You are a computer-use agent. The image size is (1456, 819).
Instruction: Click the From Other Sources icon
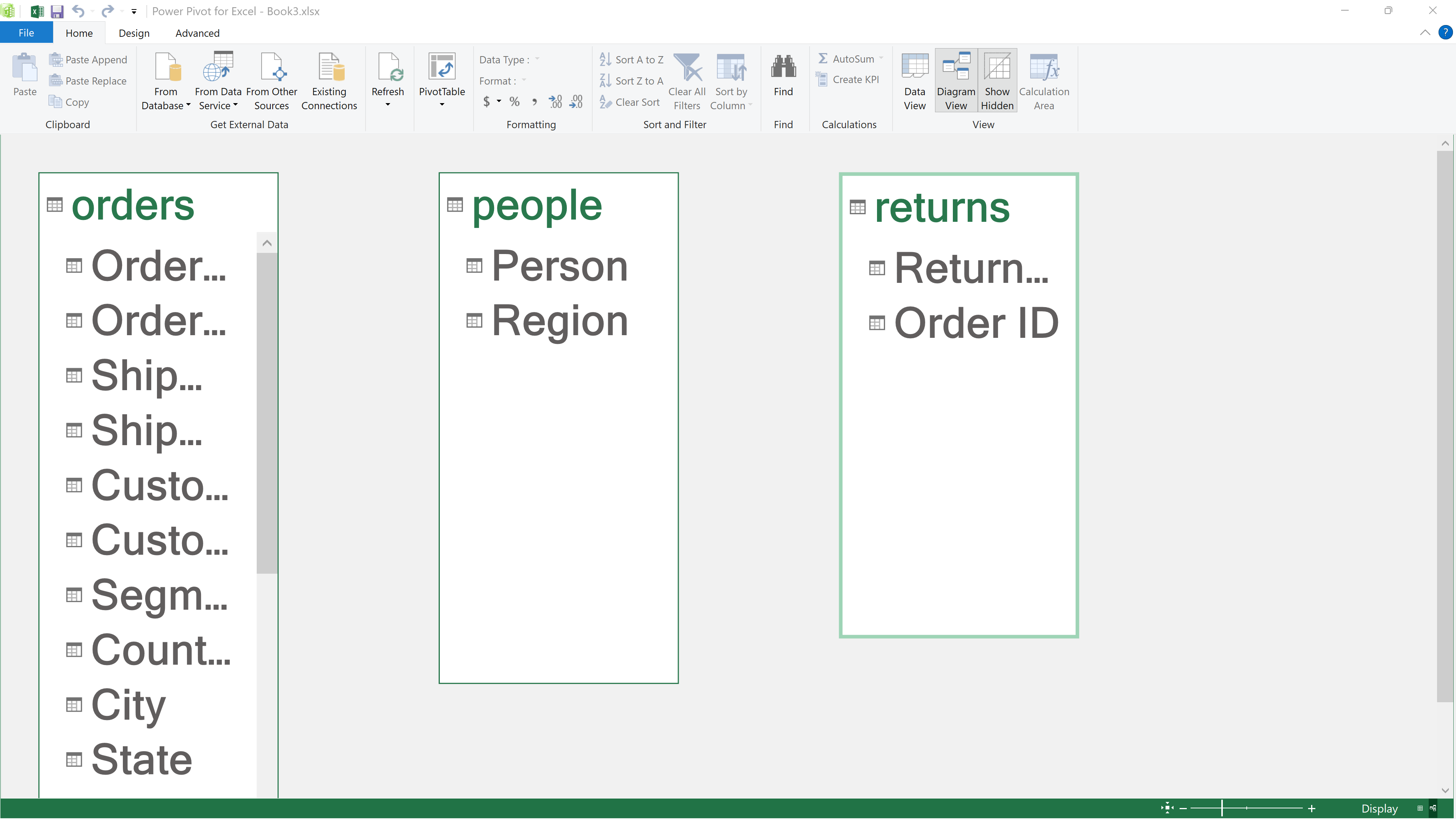click(x=271, y=68)
